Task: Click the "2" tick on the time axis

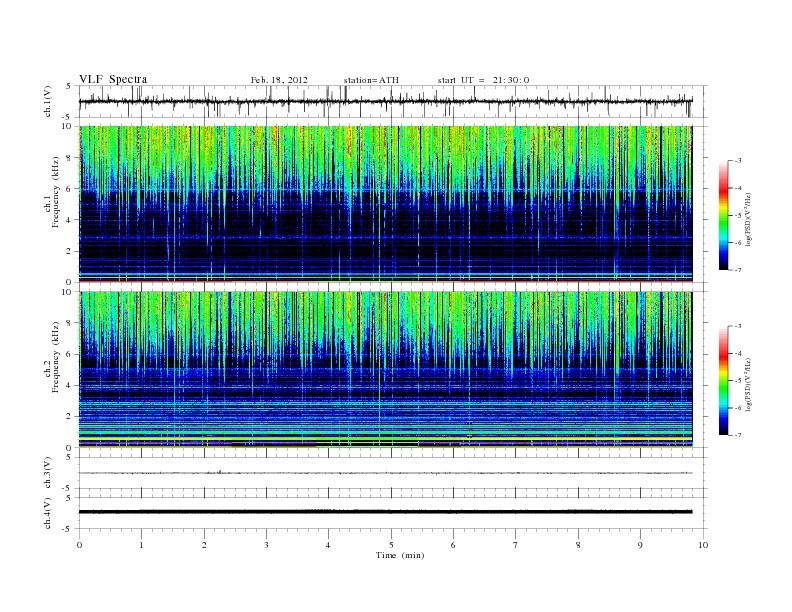Action: tap(204, 545)
